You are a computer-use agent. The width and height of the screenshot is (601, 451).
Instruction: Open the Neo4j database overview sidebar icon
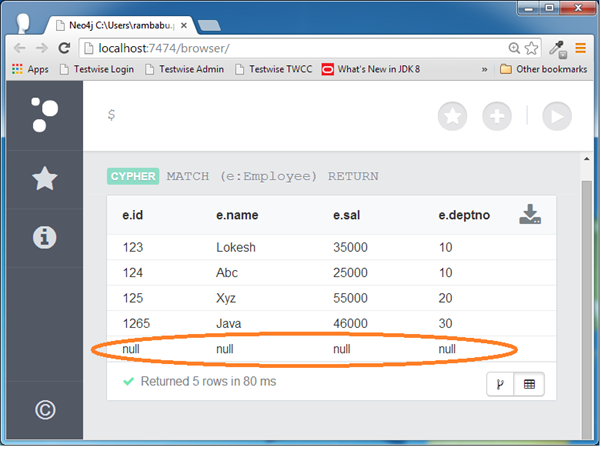44,115
